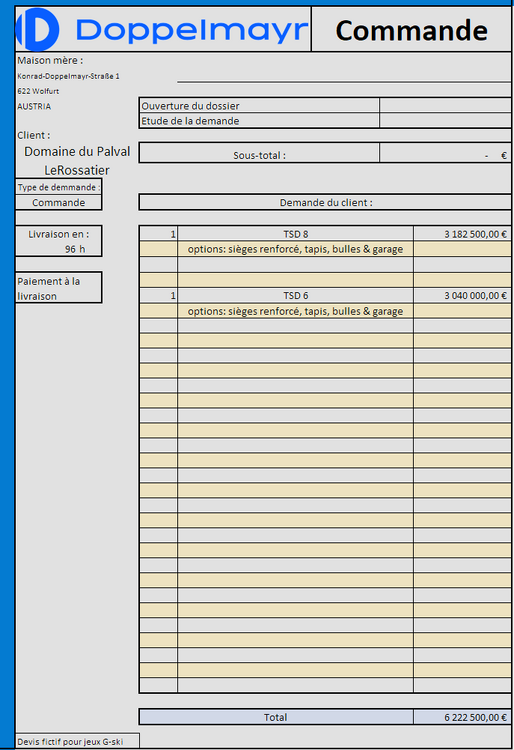
Task: Click the Doppelmayr logo icon
Action: pyautogui.click(x=37, y=29)
